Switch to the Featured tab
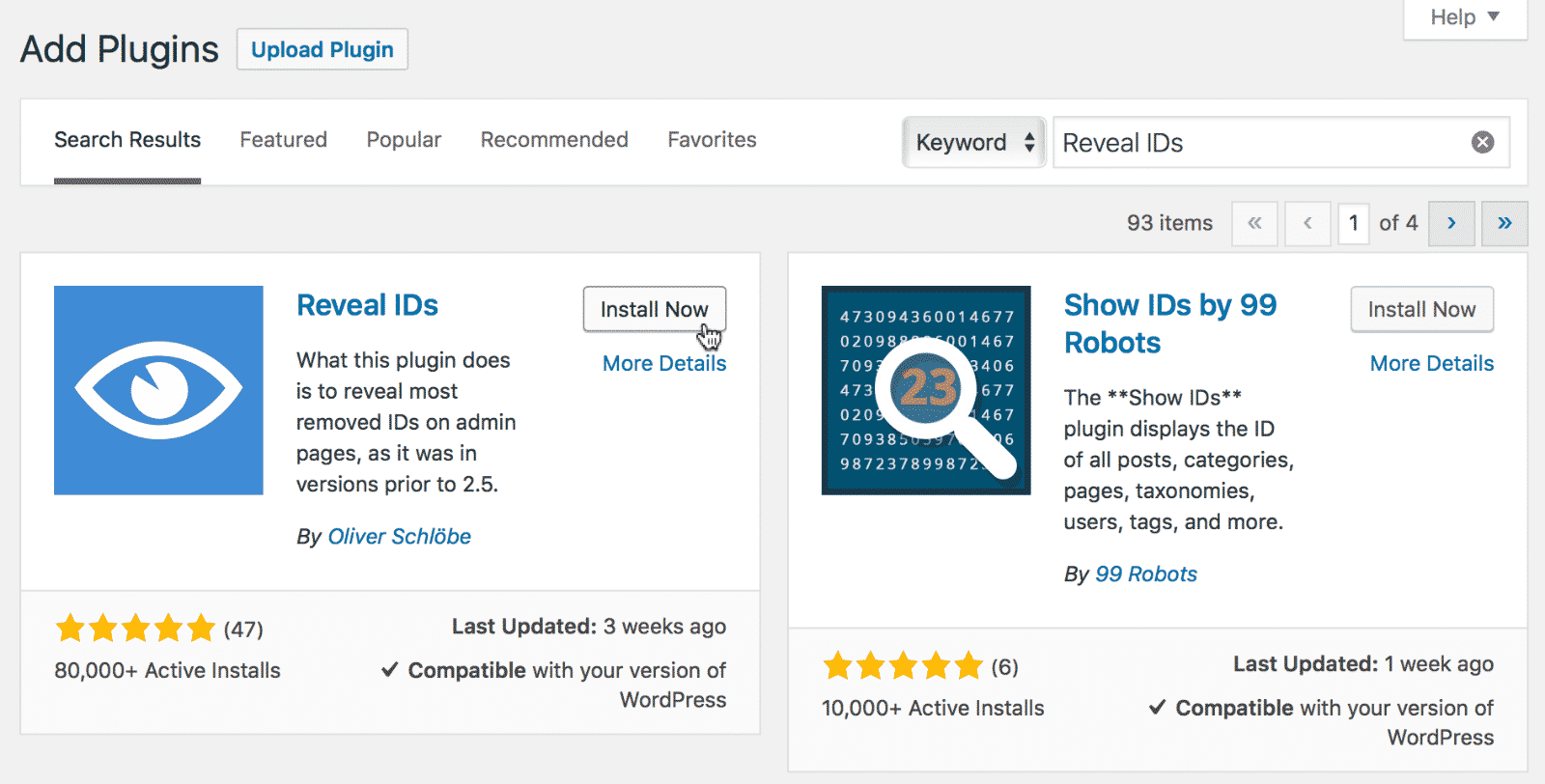 [x=283, y=140]
